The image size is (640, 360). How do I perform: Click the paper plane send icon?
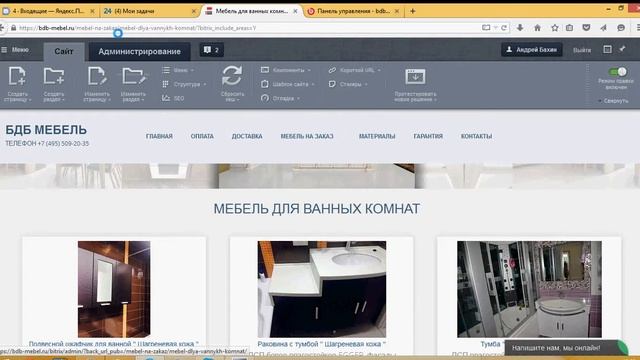[603, 28]
